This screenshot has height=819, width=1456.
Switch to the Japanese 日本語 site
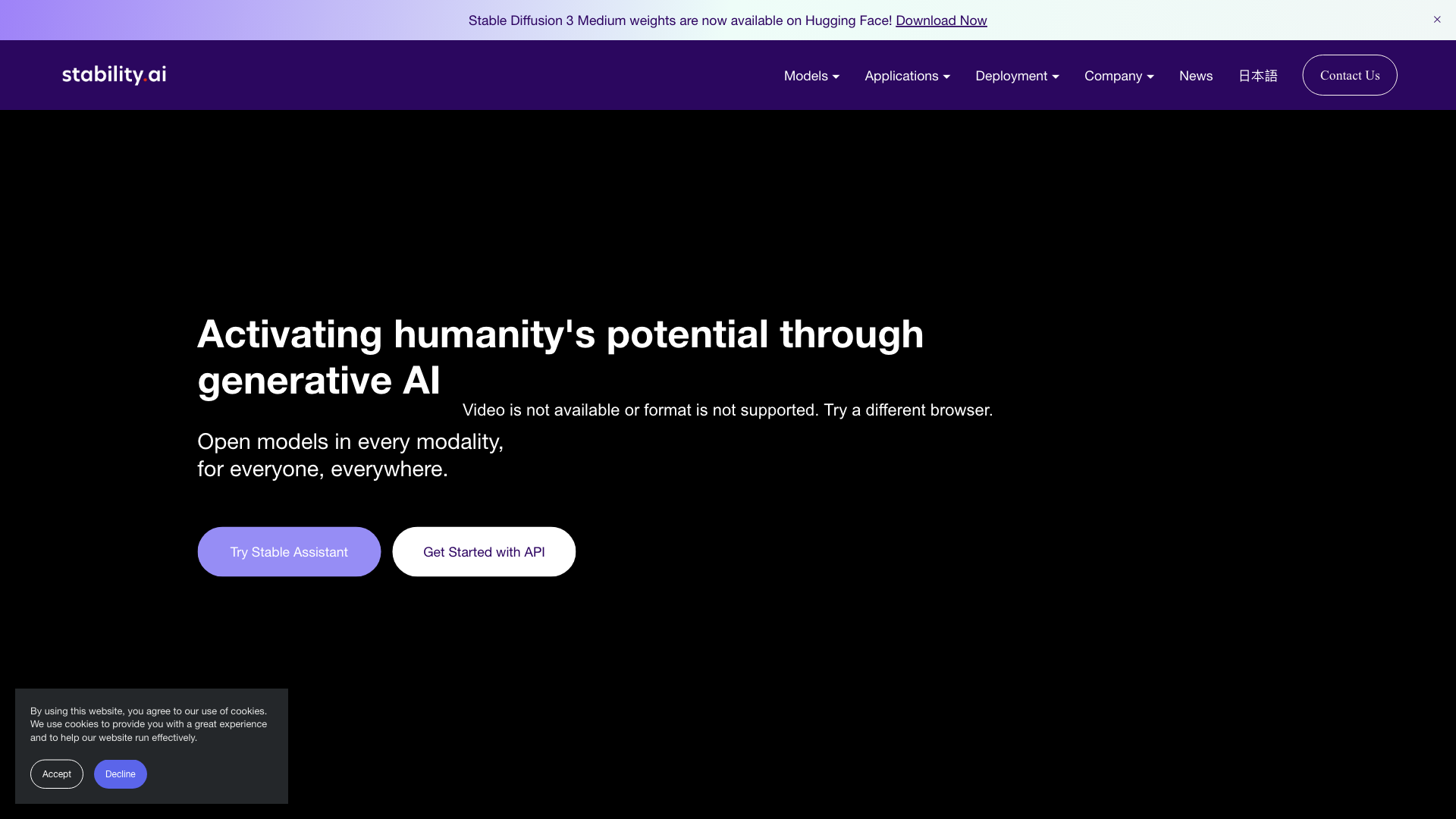pyautogui.click(x=1258, y=76)
